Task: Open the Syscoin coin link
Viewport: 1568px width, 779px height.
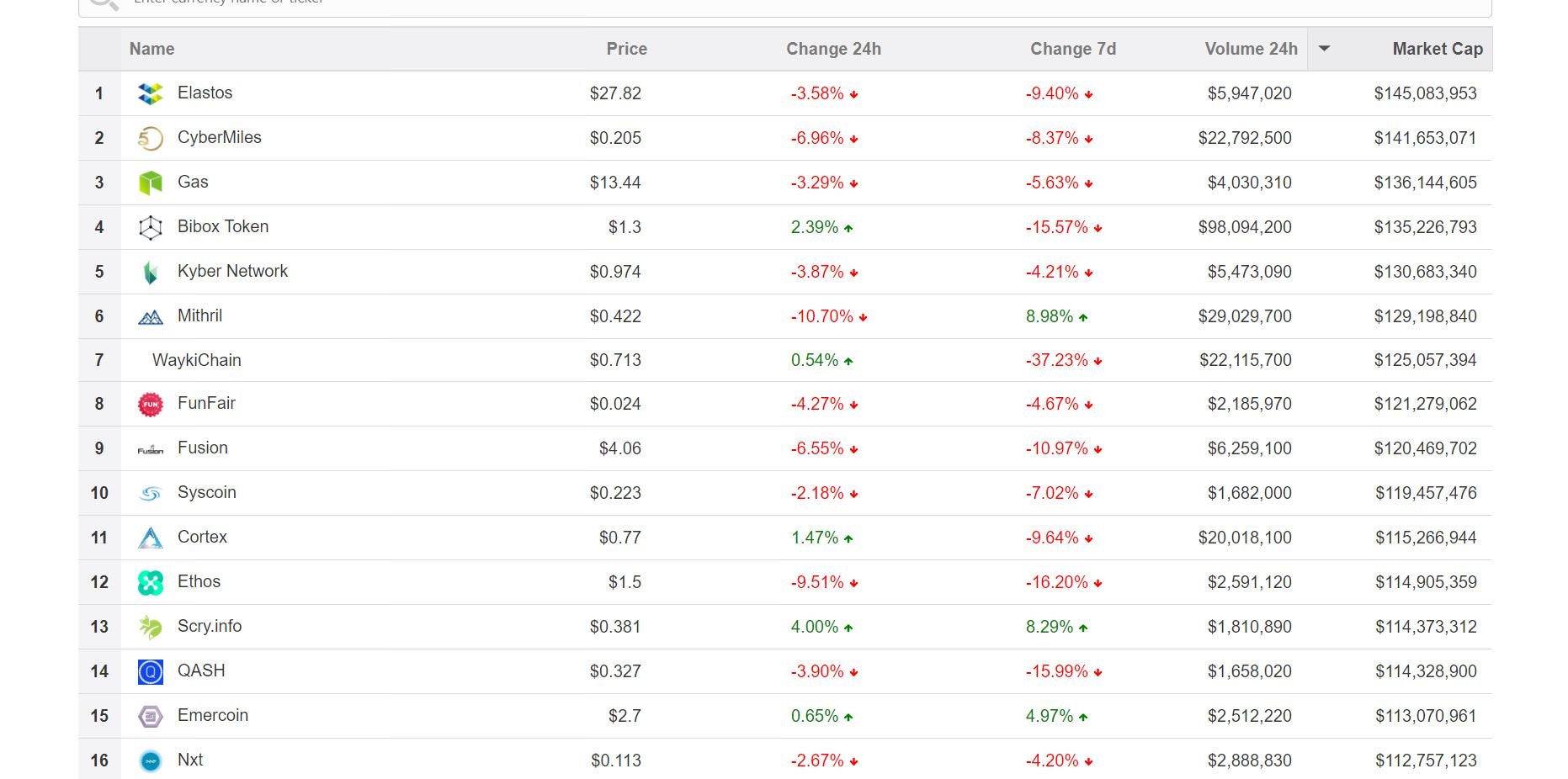Action: pos(206,492)
